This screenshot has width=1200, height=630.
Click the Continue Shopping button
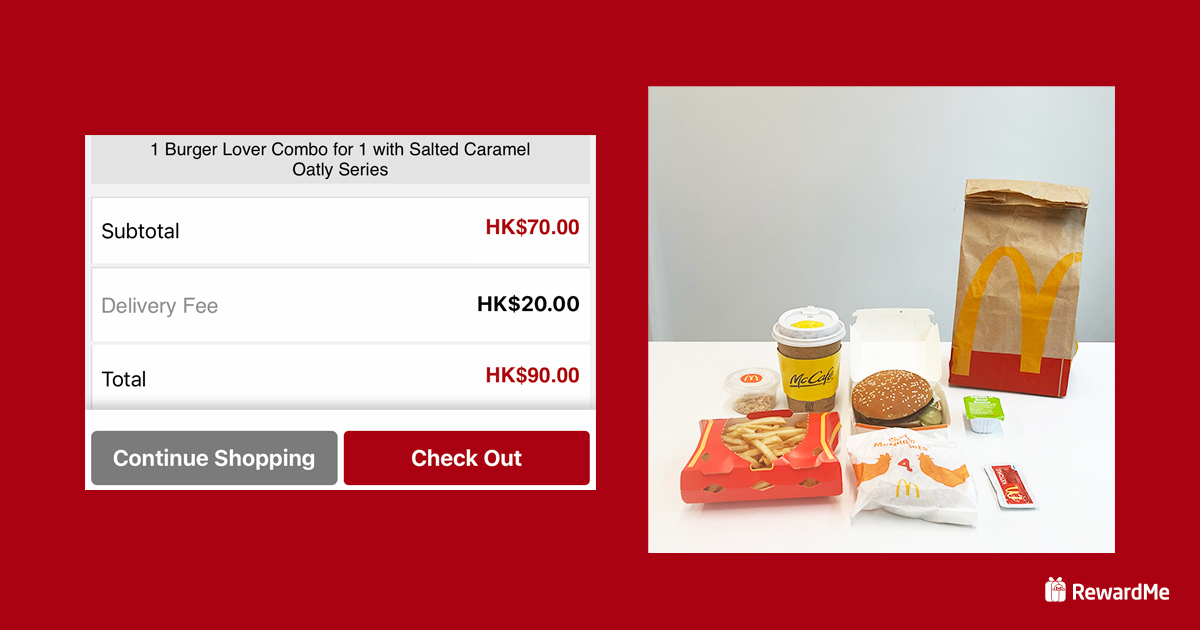(214, 458)
